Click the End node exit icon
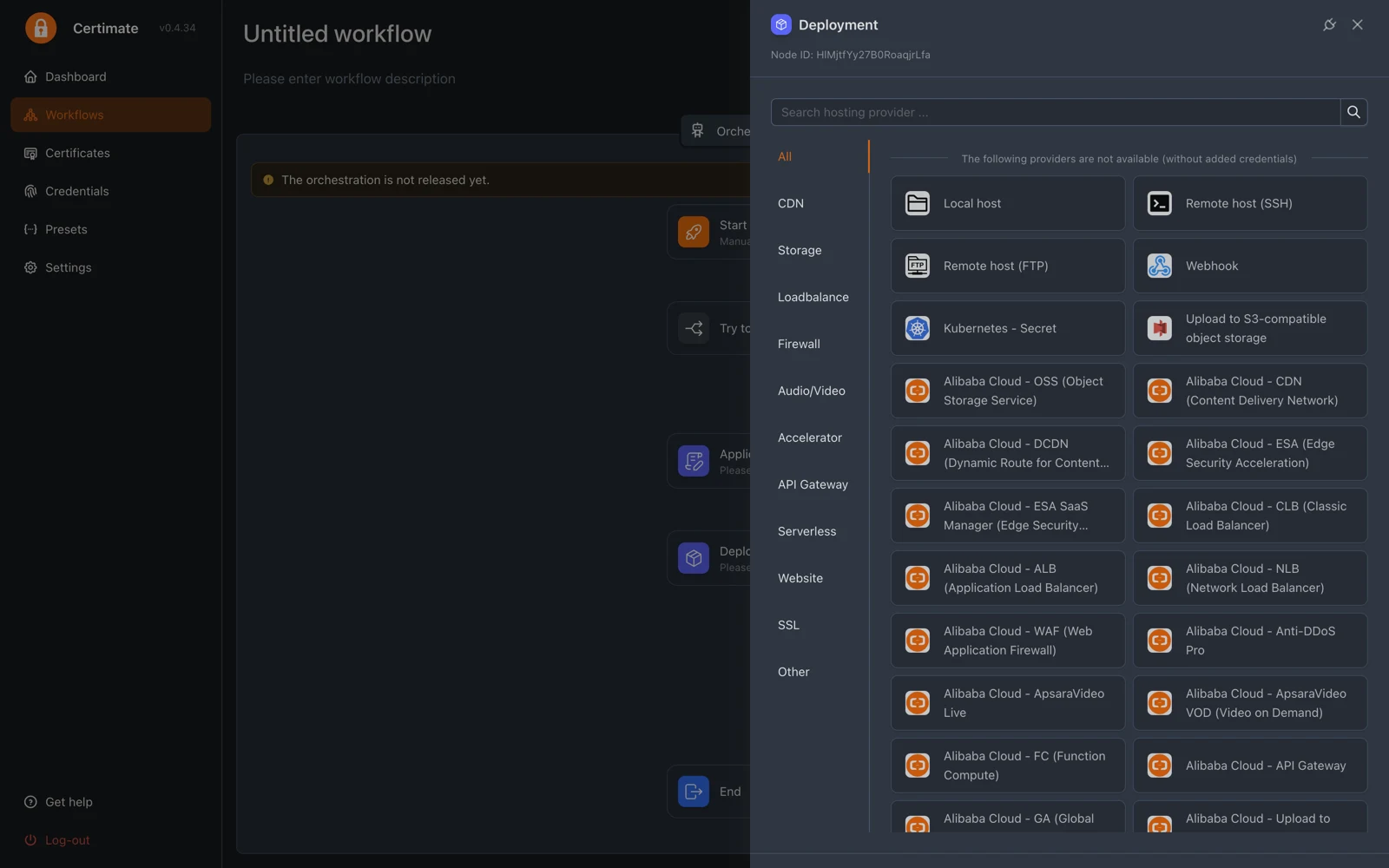Screen dimensions: 1389x868 coord(694,791)
